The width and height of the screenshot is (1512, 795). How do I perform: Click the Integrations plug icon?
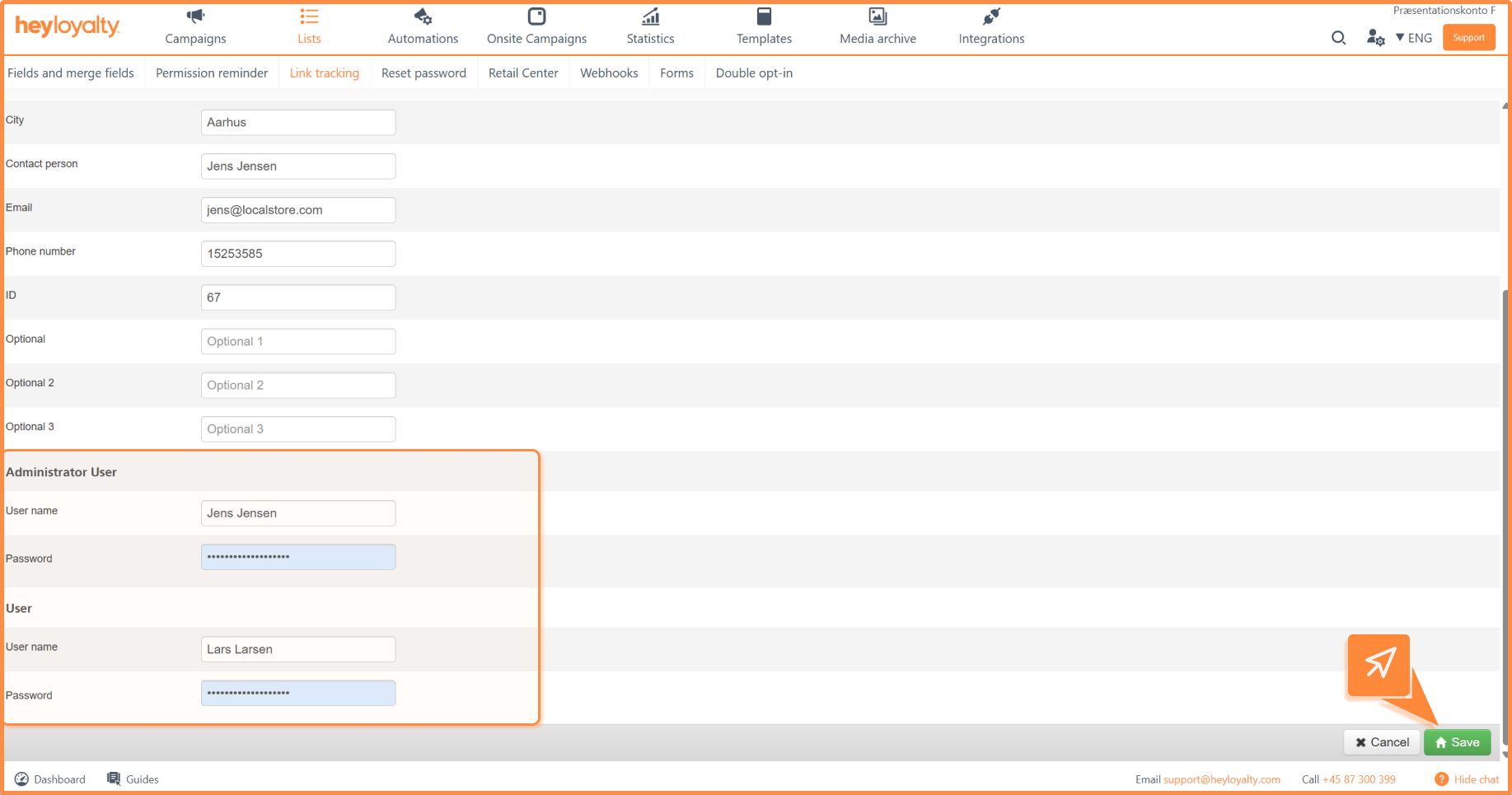tap(991, 16)
